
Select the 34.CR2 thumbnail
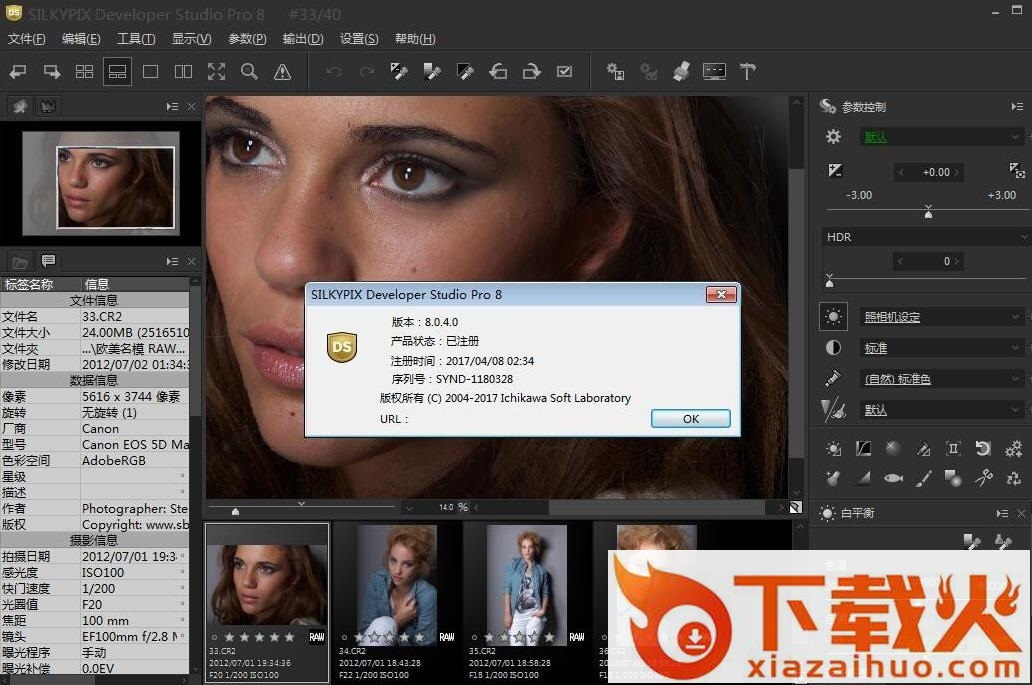(x=396, y=603)
